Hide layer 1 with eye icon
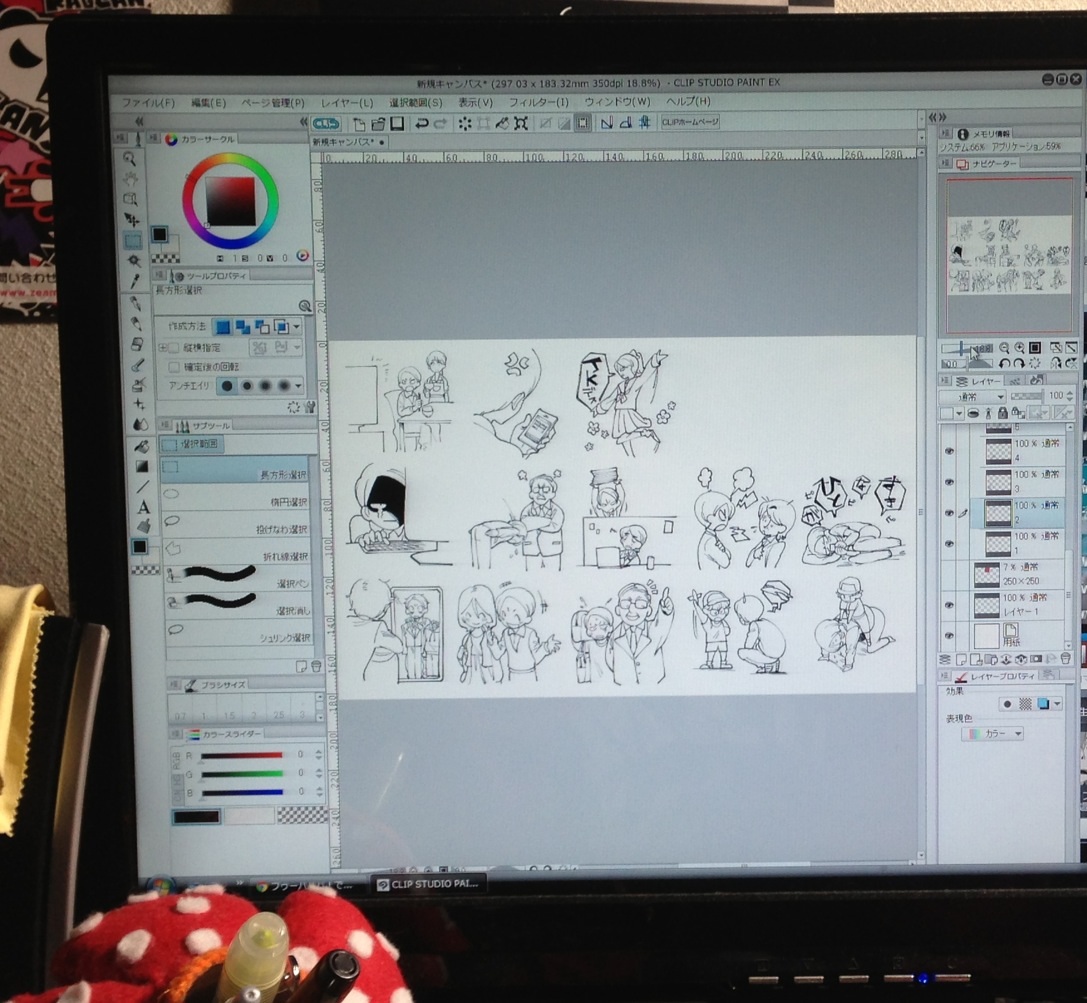Viewport: 1087px width, 1003px height. pyautogui.click(x=950, y=543)
